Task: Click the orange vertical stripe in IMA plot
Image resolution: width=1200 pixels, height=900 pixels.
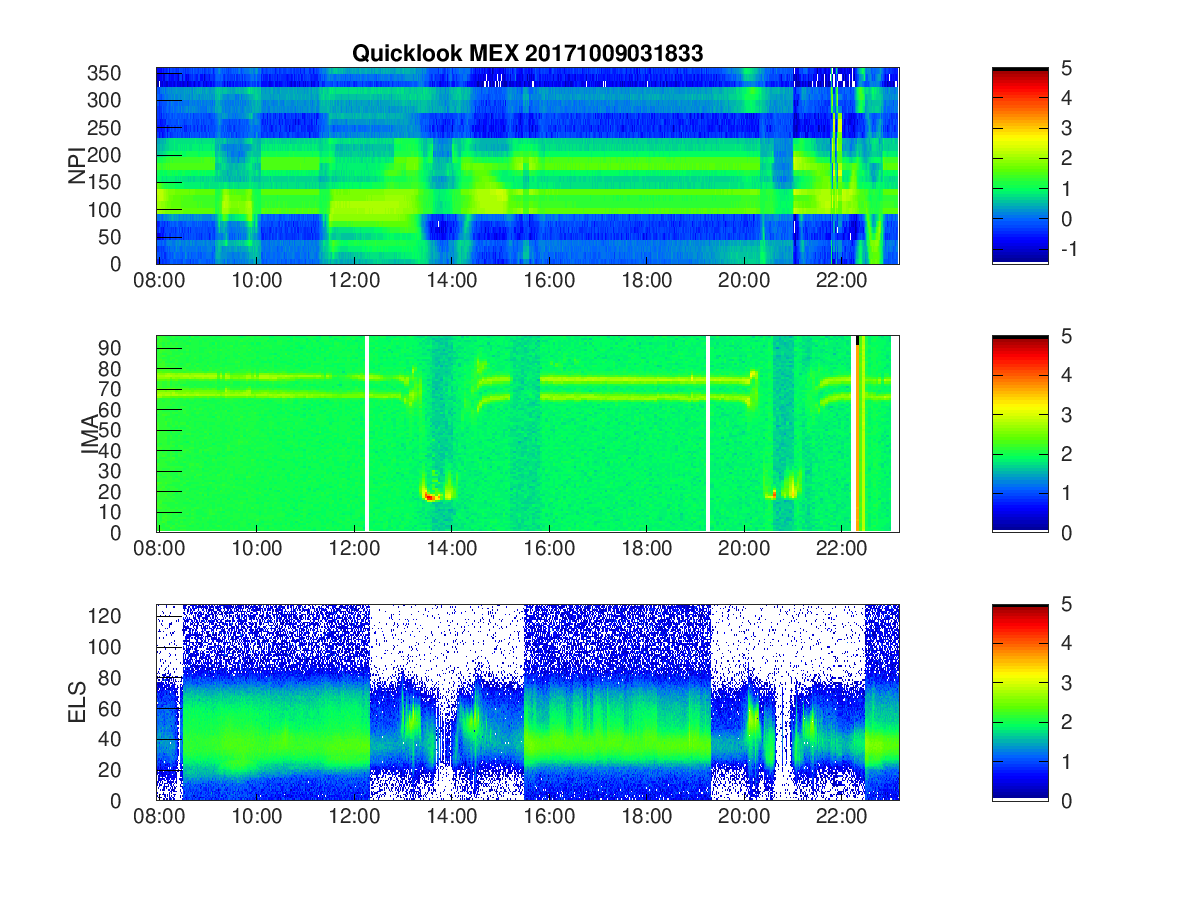Action: coord(859,438)
